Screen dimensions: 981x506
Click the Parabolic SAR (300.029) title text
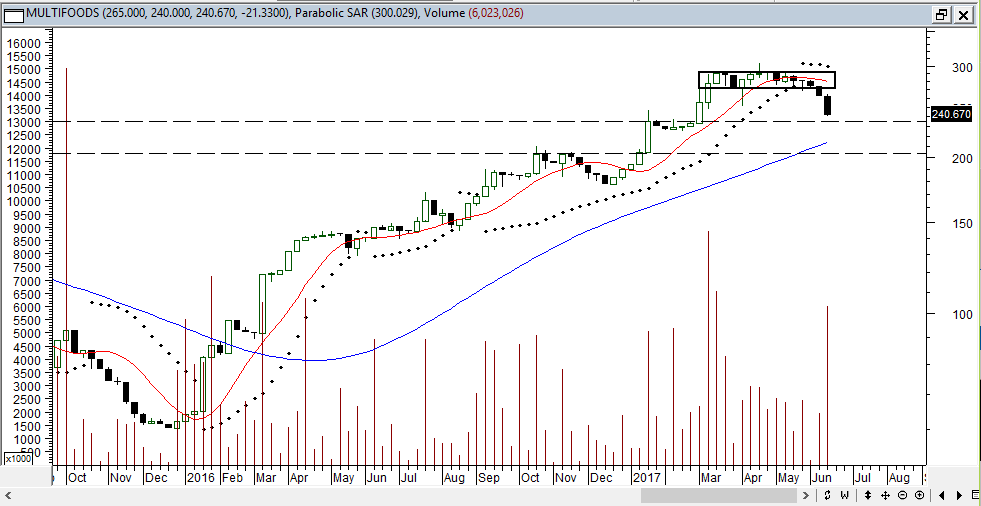point(358,13)
